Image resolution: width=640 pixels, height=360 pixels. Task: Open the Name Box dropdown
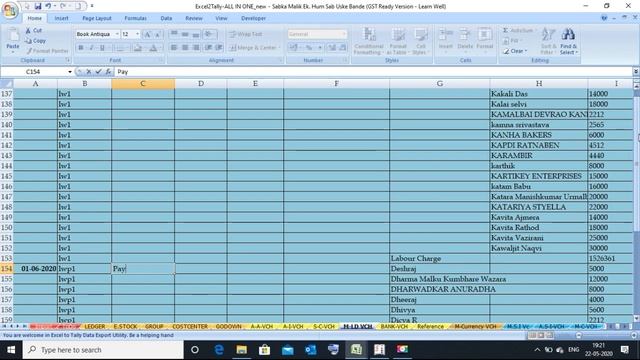tap(70, 72)
